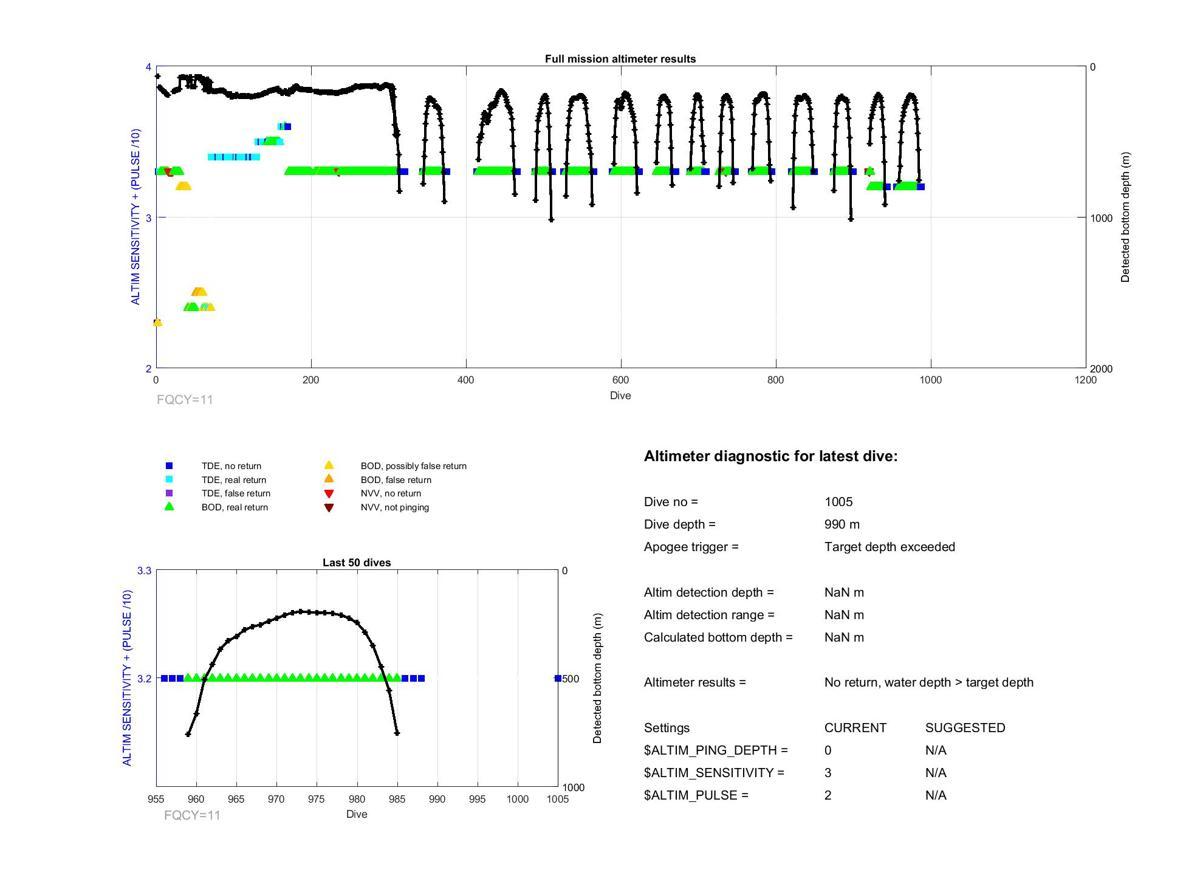Click the 'Dive no =' label
The image size is (1200, 885).
(671, 502)
